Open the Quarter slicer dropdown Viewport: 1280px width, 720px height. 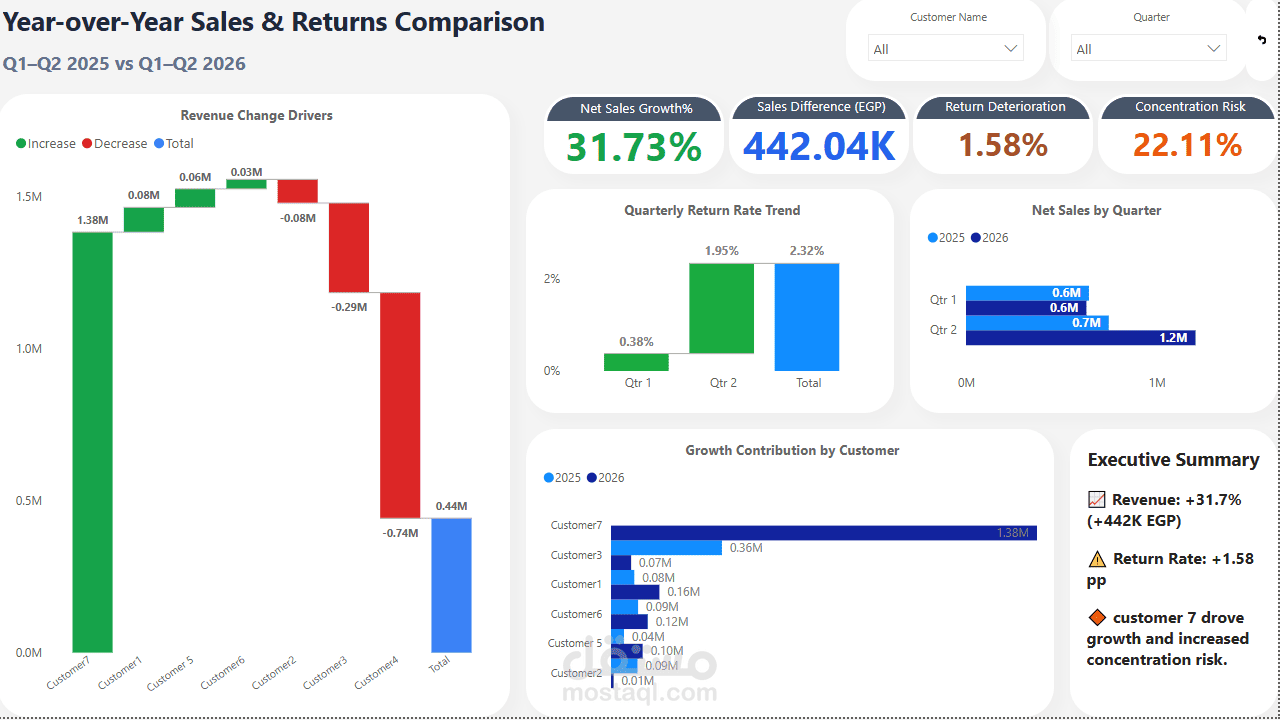(1149, 49)
